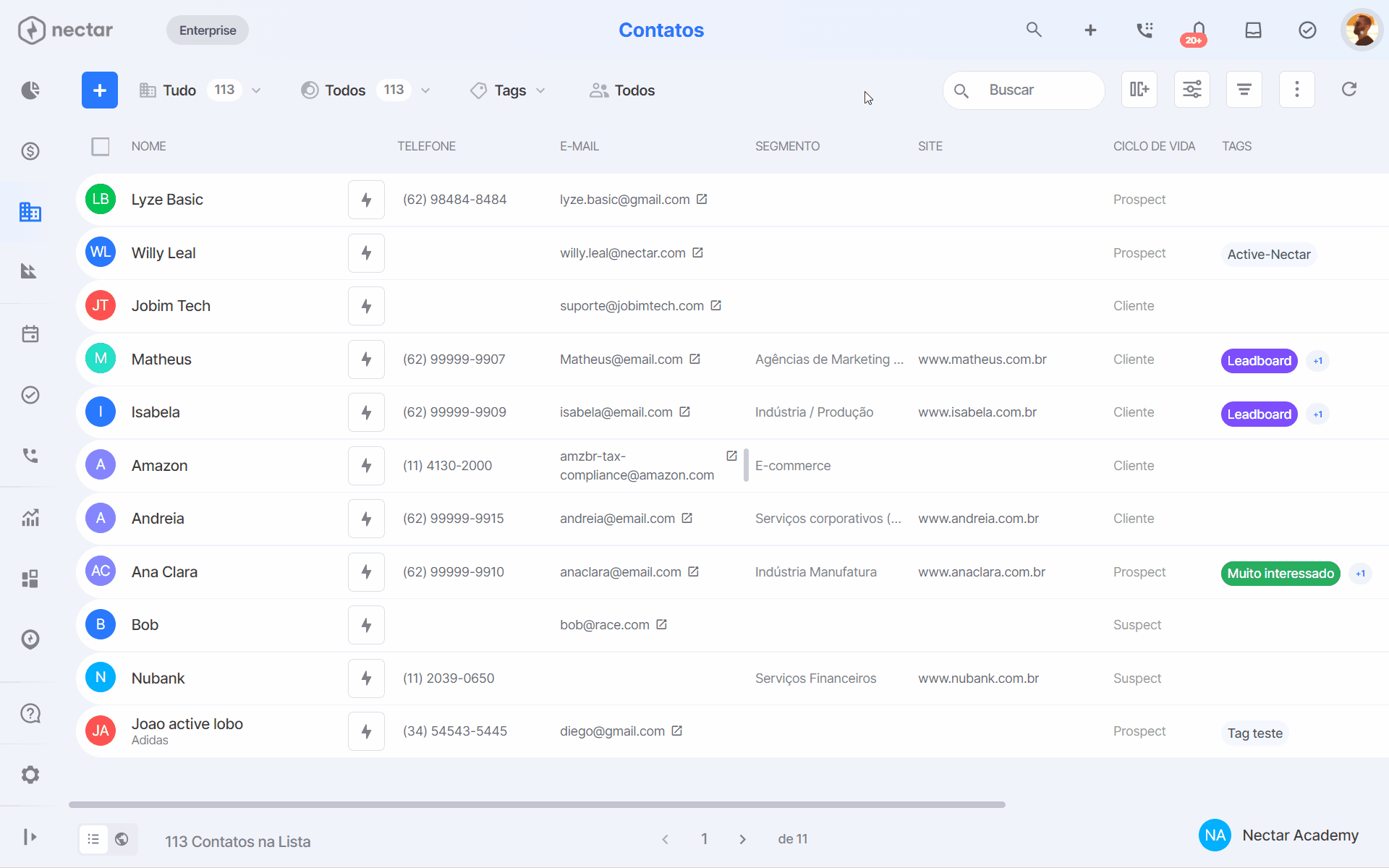Click the lightning quick action for Amazon
The width and height of the screenshot is (1389, 868).
point(366,466)
